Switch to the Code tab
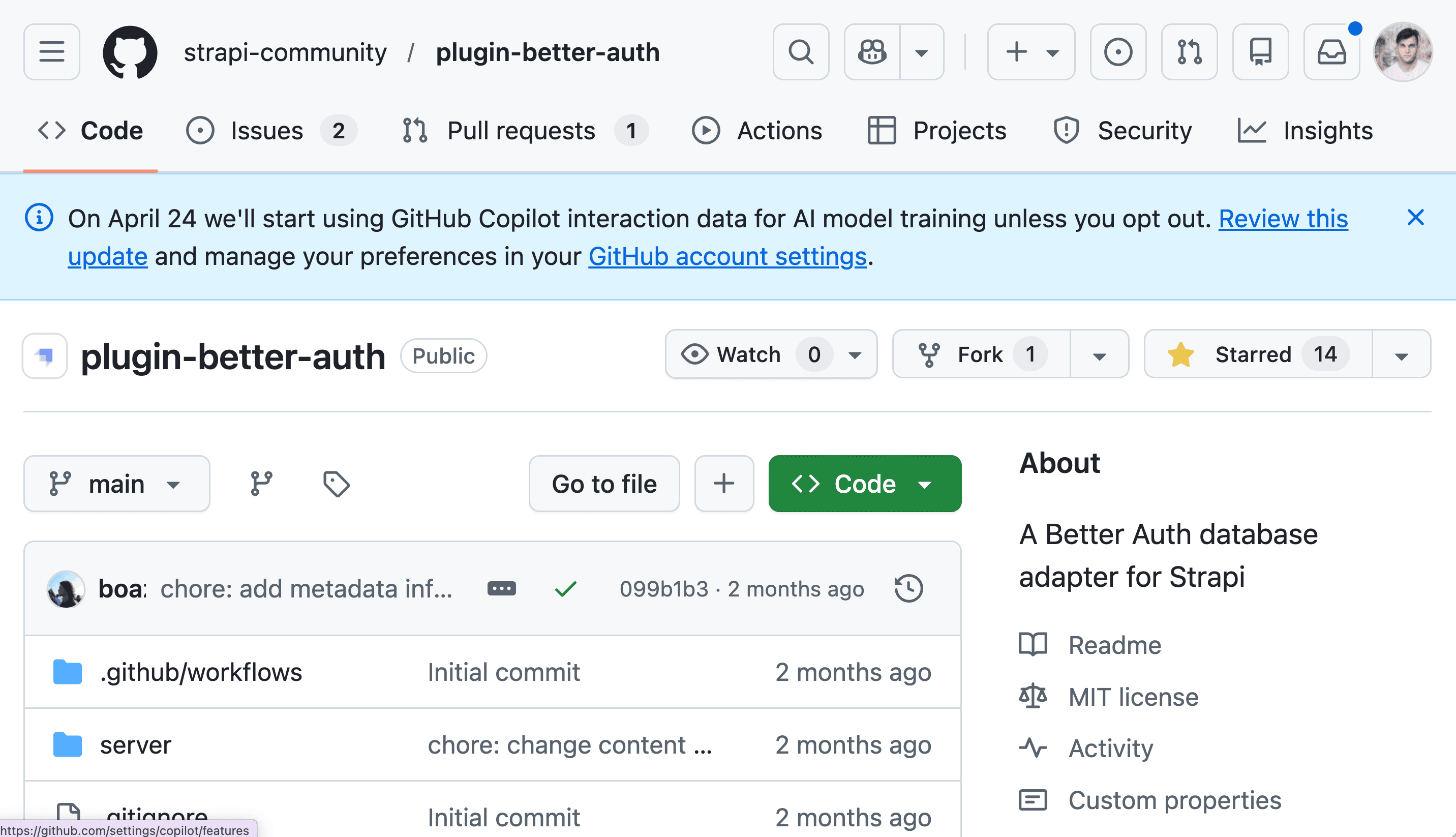 click(x=90, y=131)
